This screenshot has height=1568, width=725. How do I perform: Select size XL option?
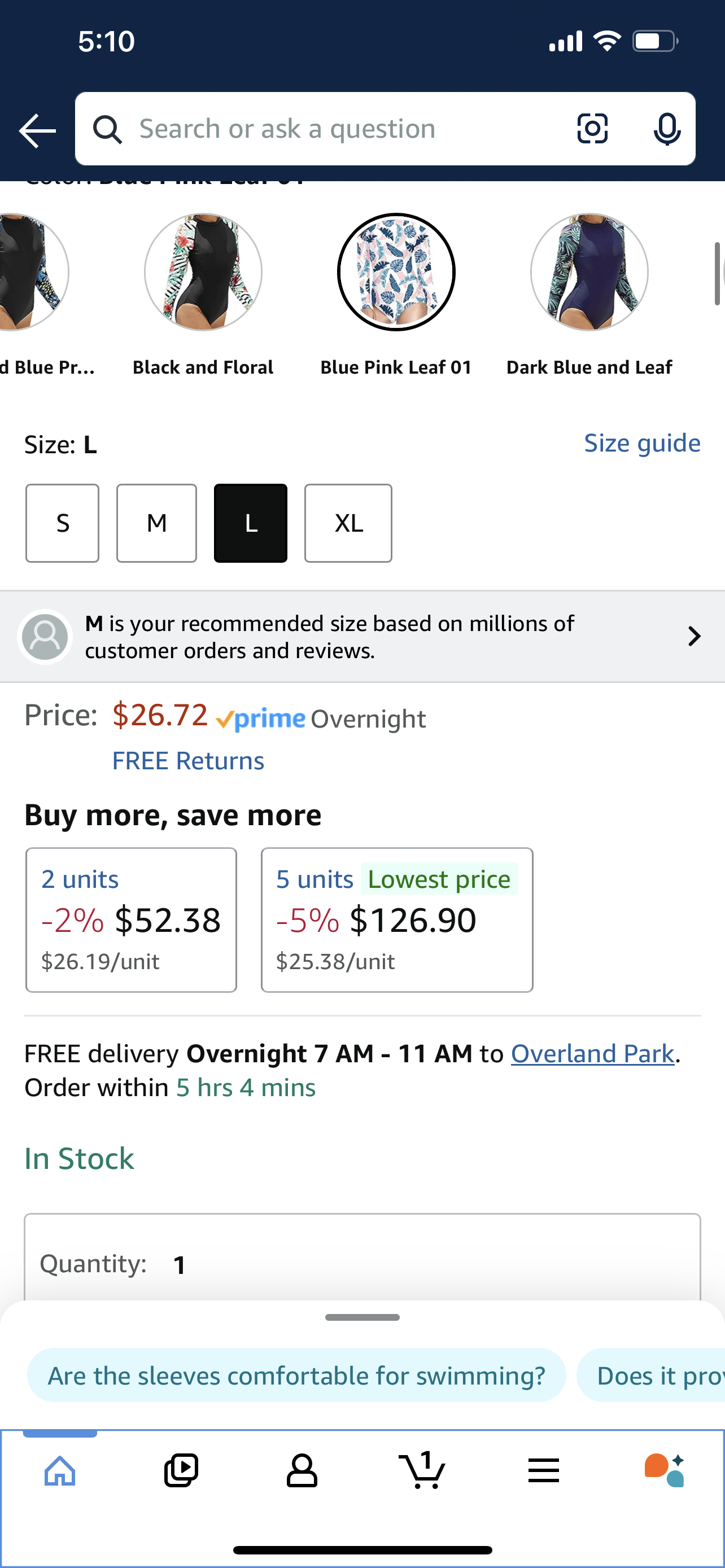pyautogui.click(x=348, y=523)
